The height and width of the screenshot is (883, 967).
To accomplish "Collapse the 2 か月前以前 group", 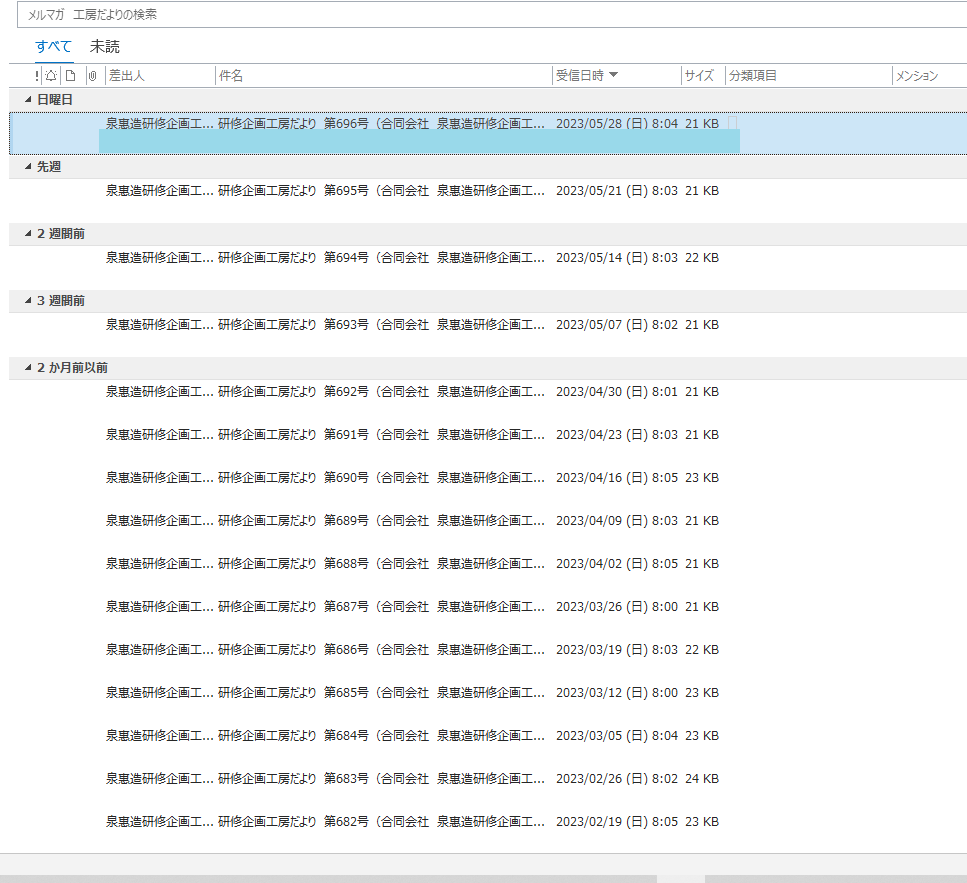I will coord(28,368).
